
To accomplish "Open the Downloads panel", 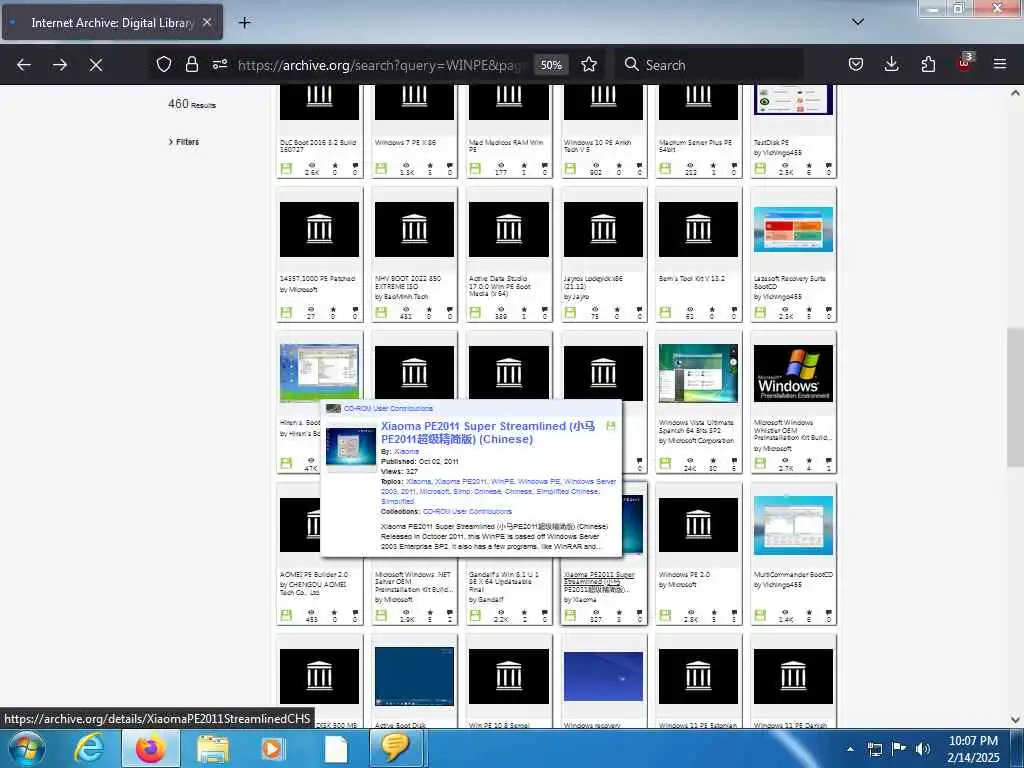I will [891, 64].
